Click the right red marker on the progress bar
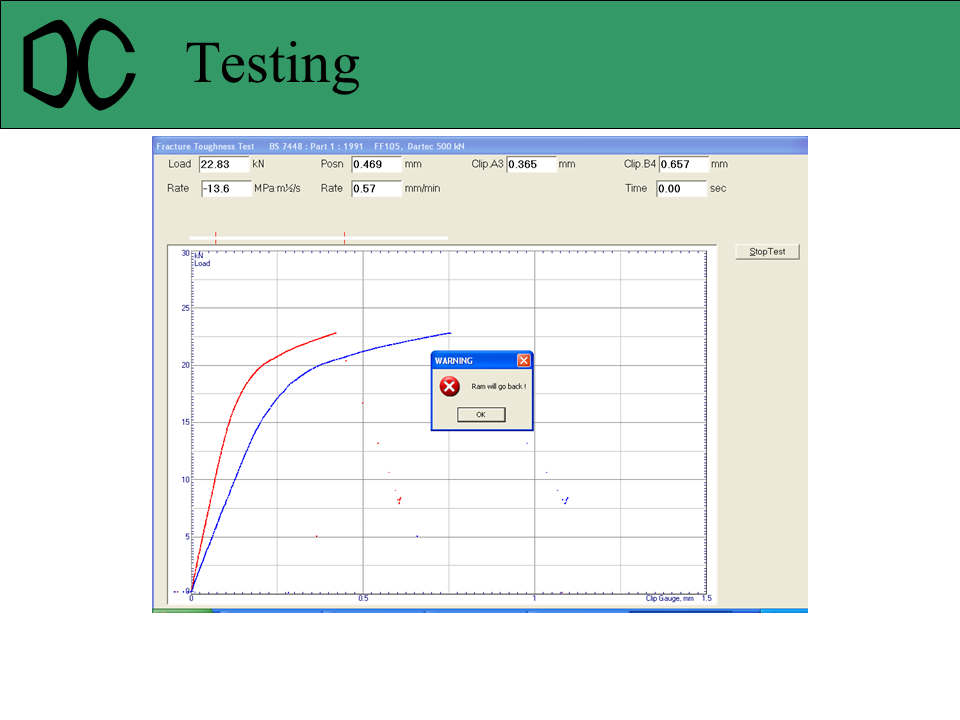960x720 pixels. [345, 237]
